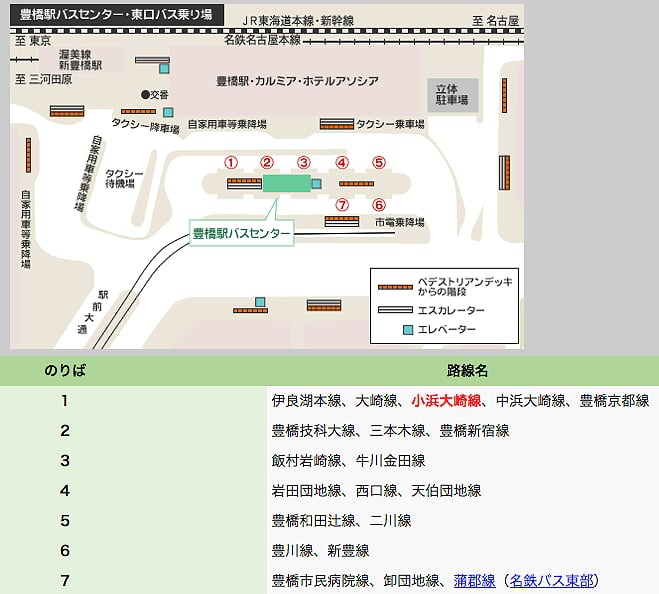Screen dimensions: 659x594
Task: Click the elevator icon in the legend
Action: click(408, 329)
